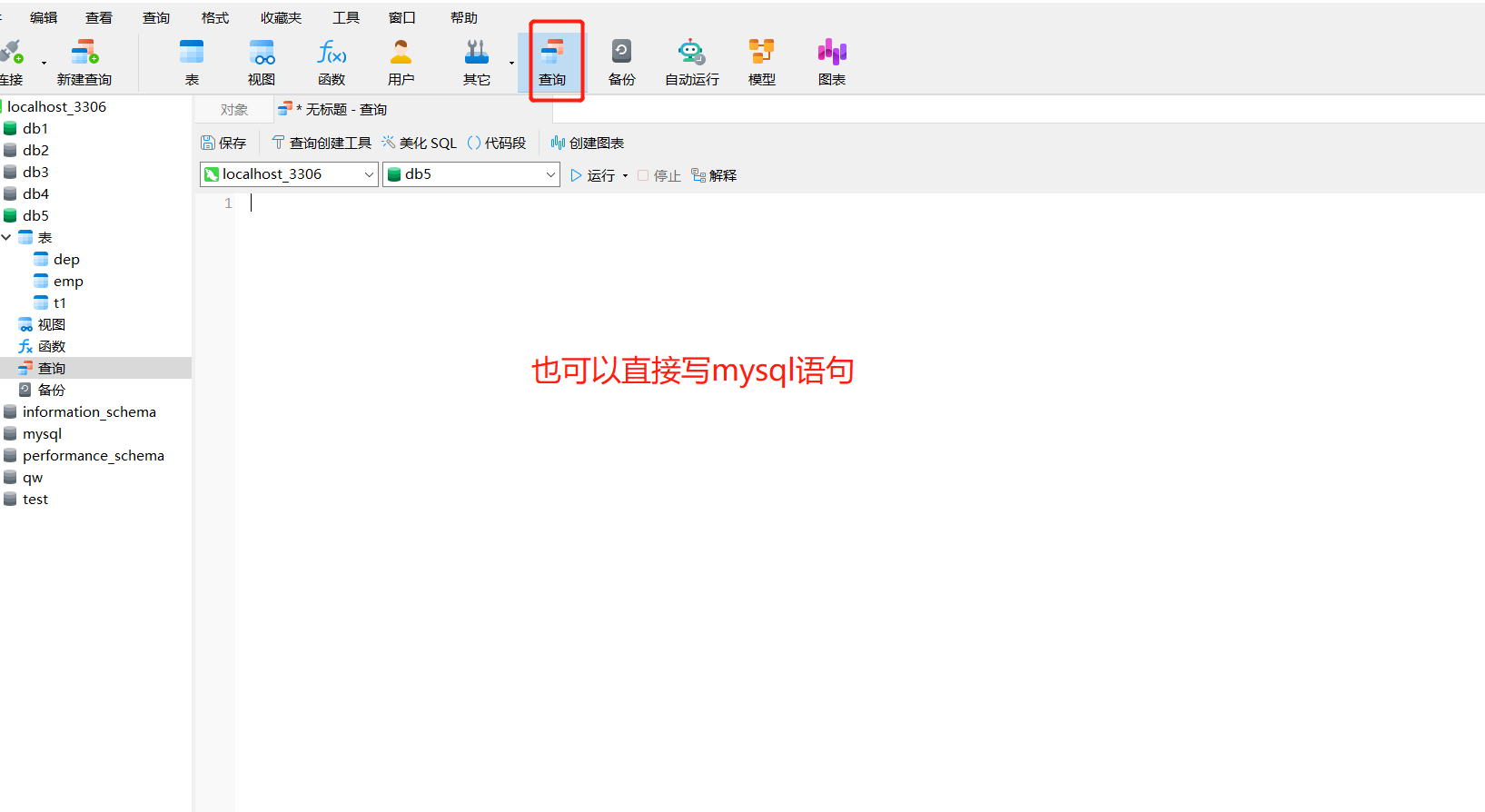The height and width of the screenshot is (812, 1485).
Task: Open the 查询 Query menu
Action: click(156, 17)
